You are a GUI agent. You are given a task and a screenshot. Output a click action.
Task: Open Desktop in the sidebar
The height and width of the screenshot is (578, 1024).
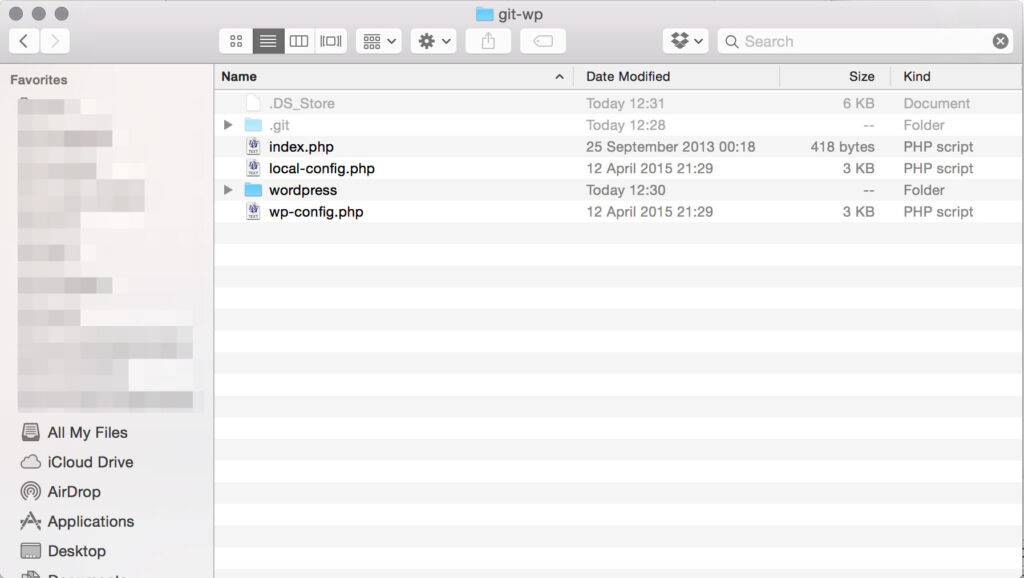pos(76,551)
